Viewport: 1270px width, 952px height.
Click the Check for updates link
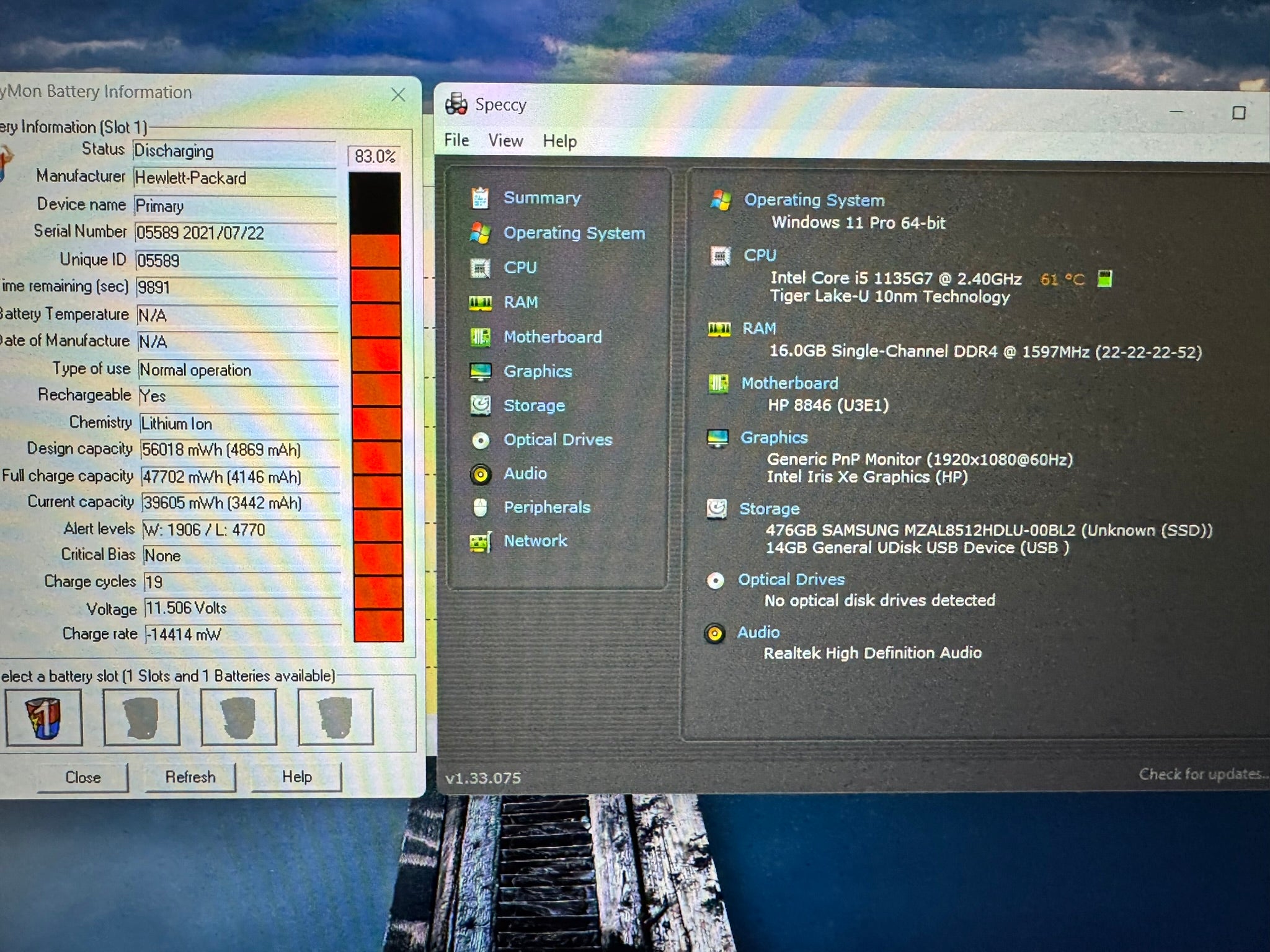1203,774
